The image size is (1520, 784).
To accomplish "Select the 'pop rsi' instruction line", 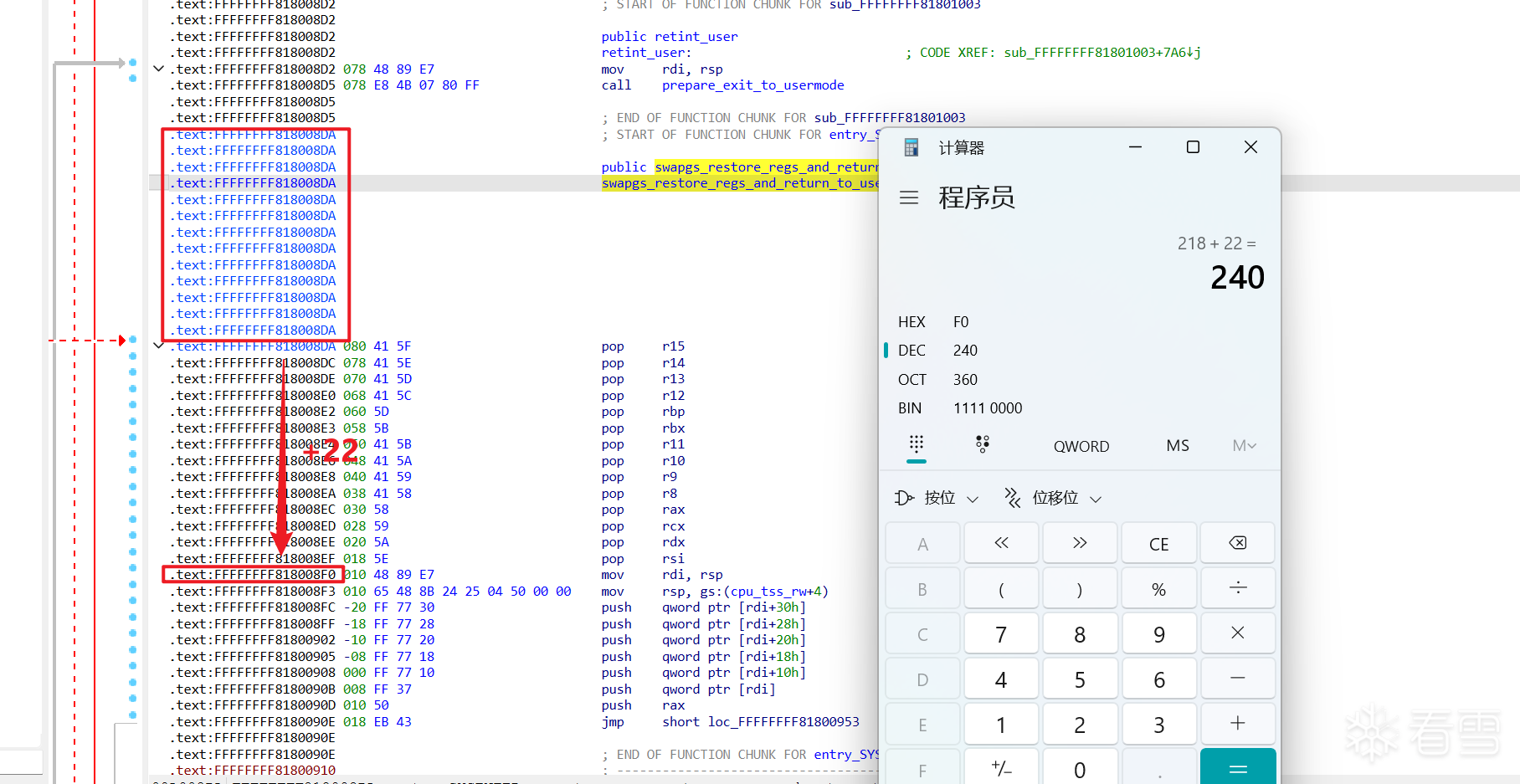I will [x=643, y=559].
